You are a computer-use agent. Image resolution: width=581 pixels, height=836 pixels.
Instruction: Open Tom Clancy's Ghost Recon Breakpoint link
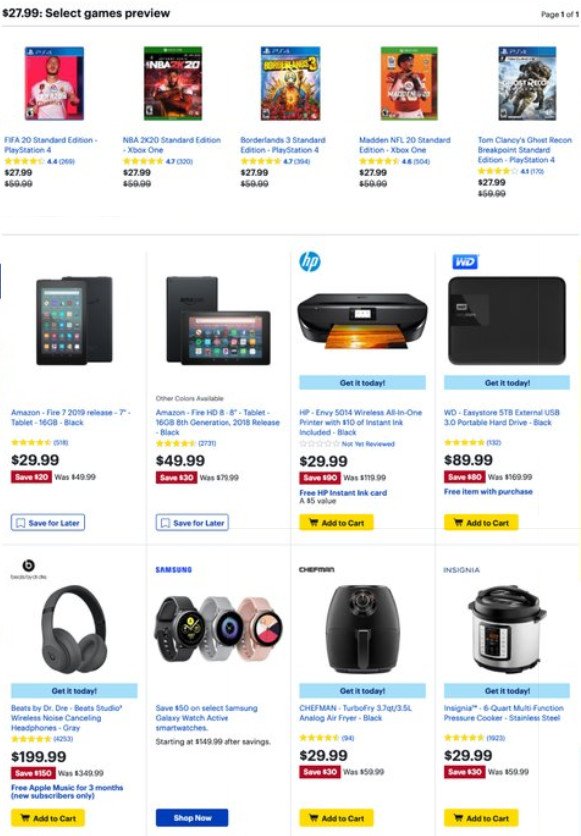pos(524,150)
